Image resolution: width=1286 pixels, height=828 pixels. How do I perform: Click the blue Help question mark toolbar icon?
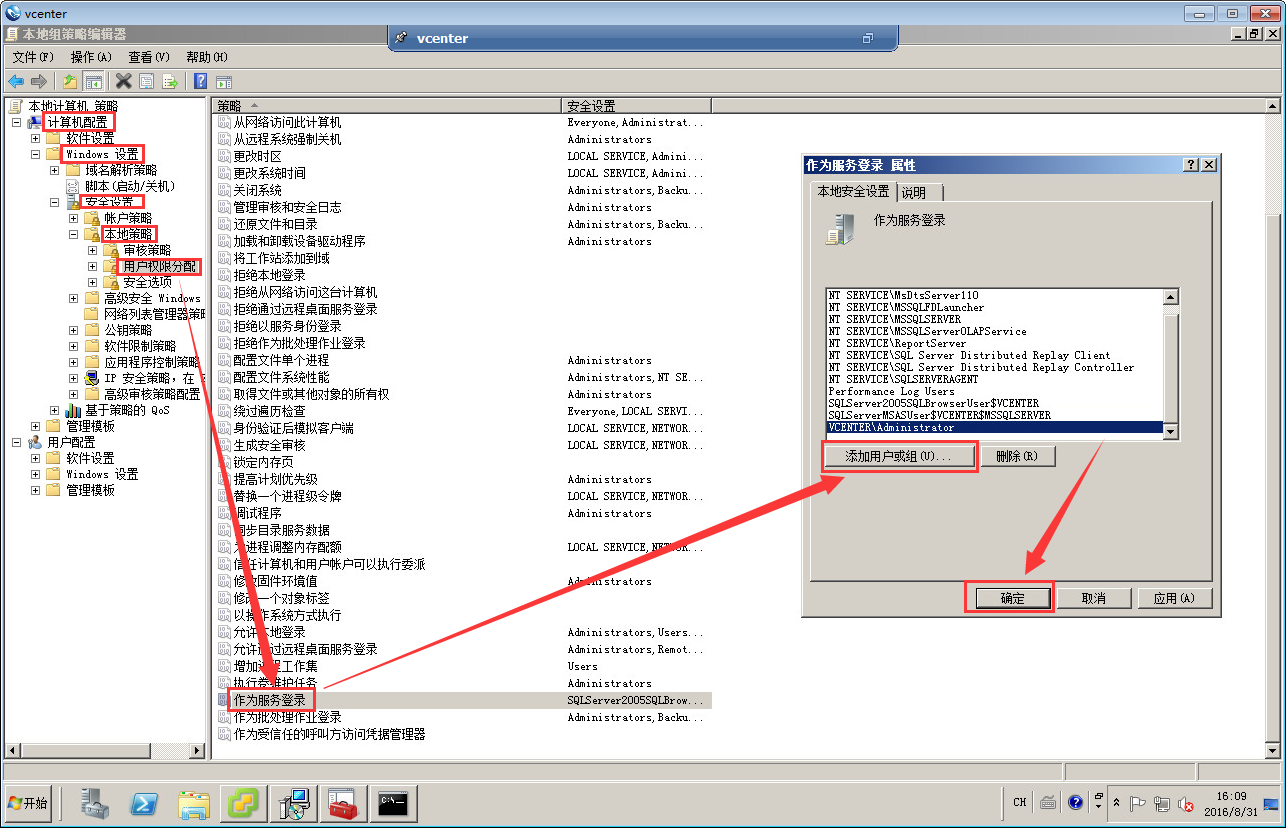[201, 81]
